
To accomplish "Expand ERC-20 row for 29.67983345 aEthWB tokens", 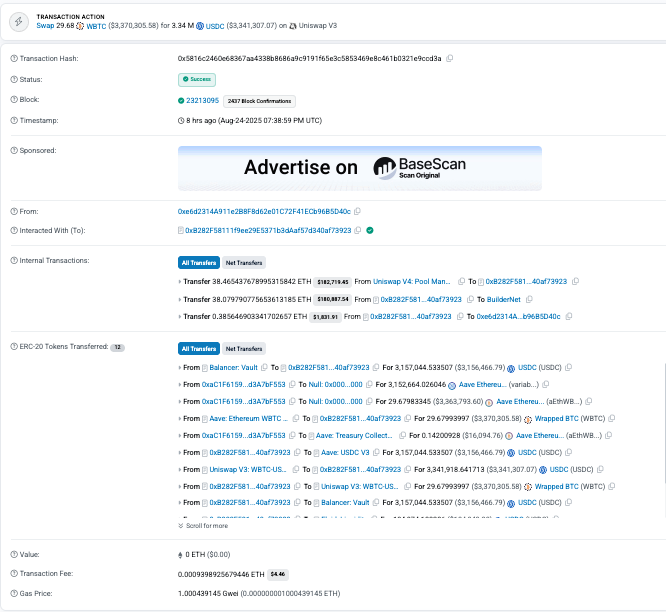I will pos(180,402).
